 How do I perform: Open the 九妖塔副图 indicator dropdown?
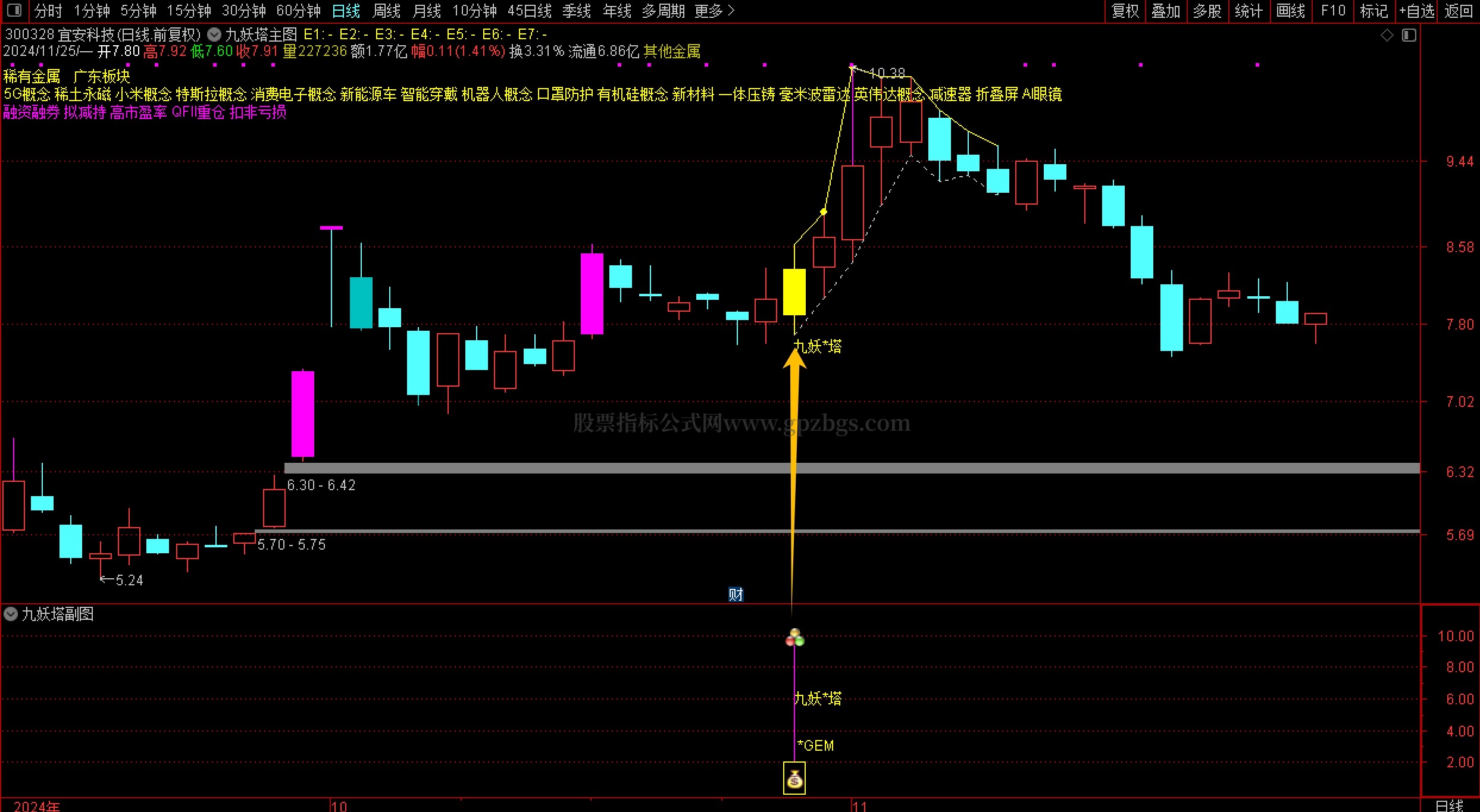click(11, 614)
